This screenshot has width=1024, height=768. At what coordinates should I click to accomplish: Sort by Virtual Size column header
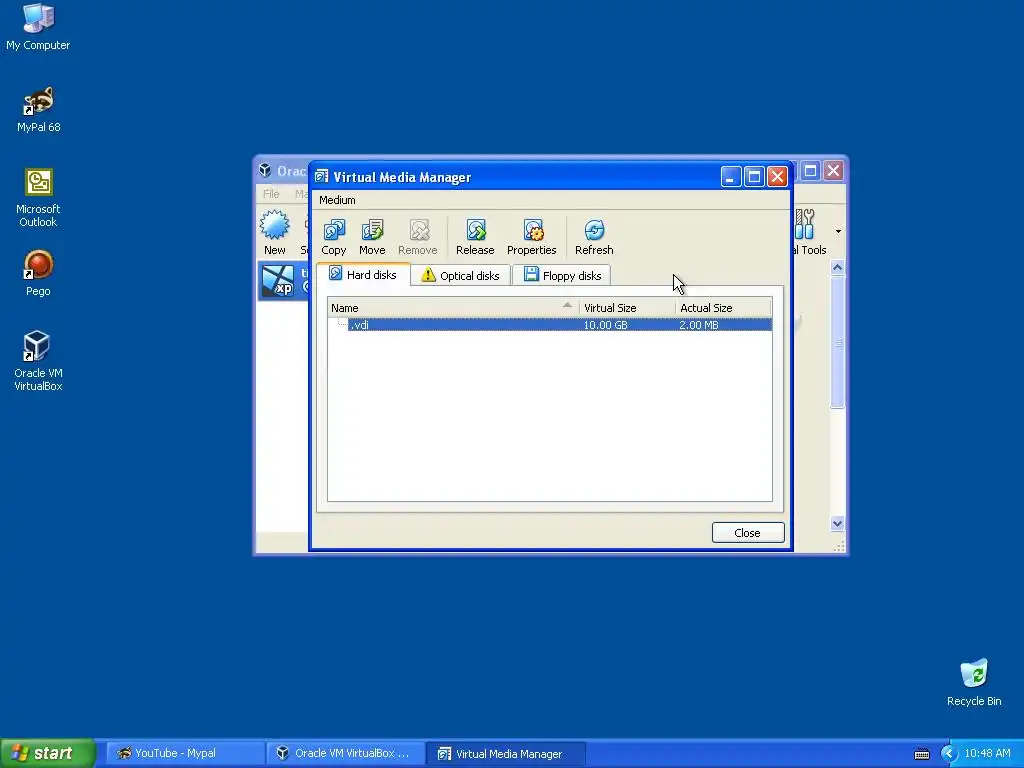click(627, 308)
